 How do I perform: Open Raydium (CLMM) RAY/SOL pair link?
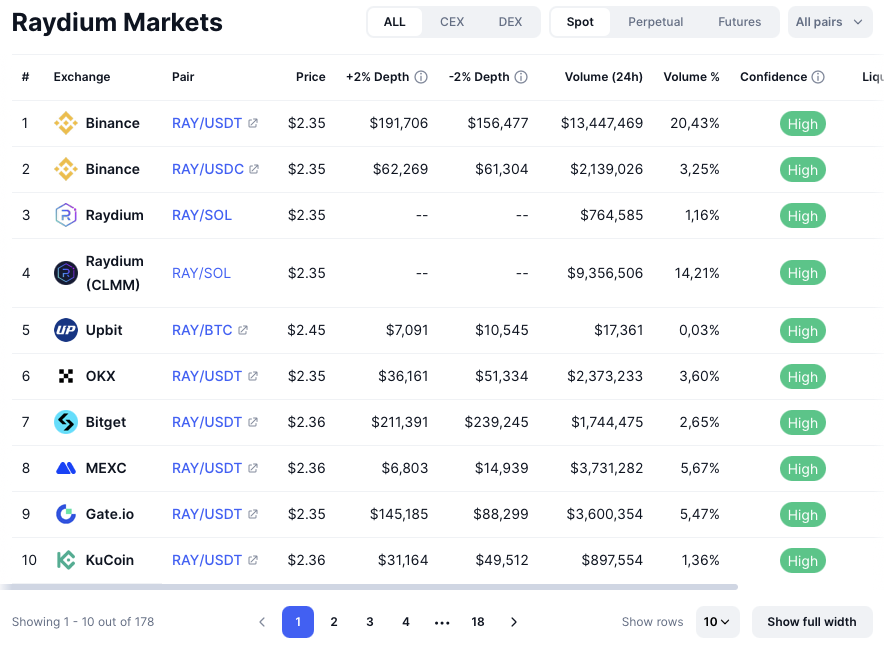(201, 273)
